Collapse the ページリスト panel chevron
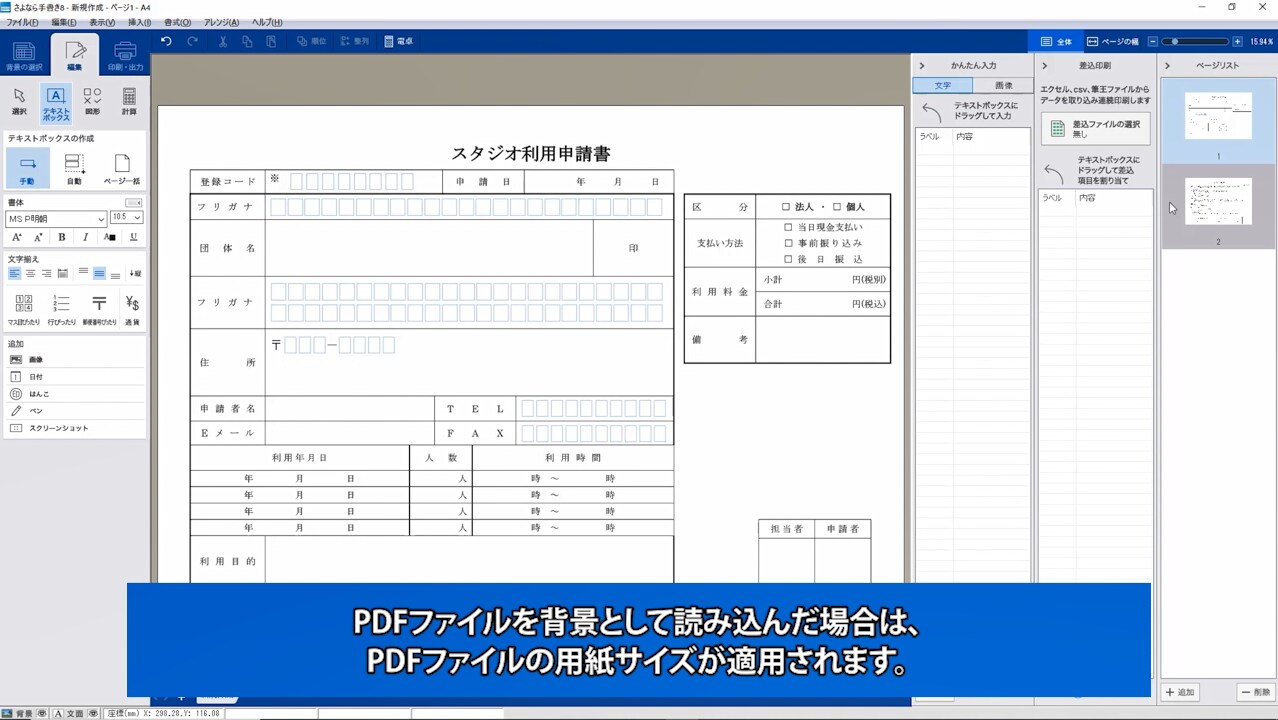Image resolution: width=1278 pixels, height=720 pixels. click(x=1168, y=66)
